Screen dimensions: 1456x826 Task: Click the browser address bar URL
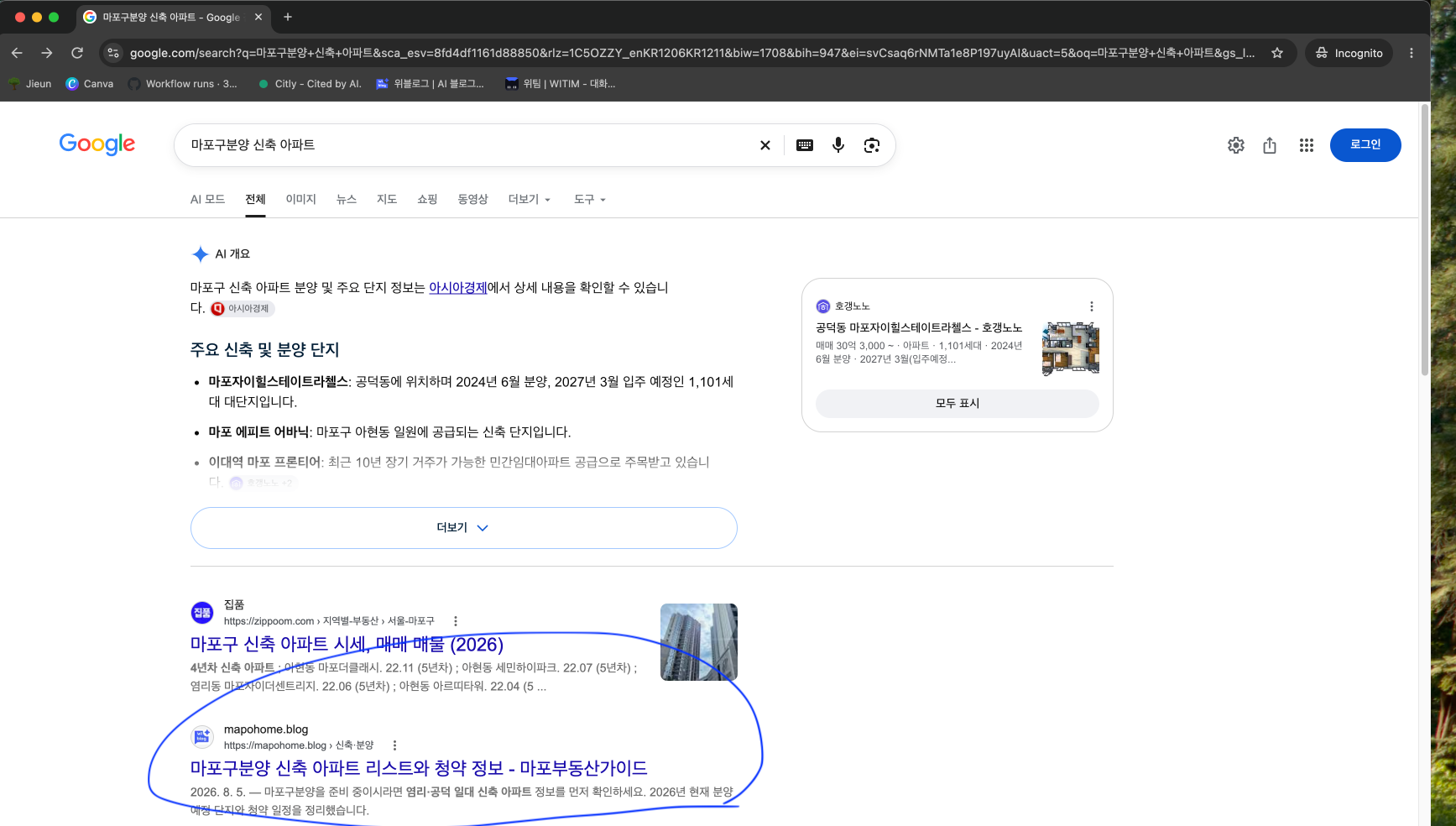point(692,53)
